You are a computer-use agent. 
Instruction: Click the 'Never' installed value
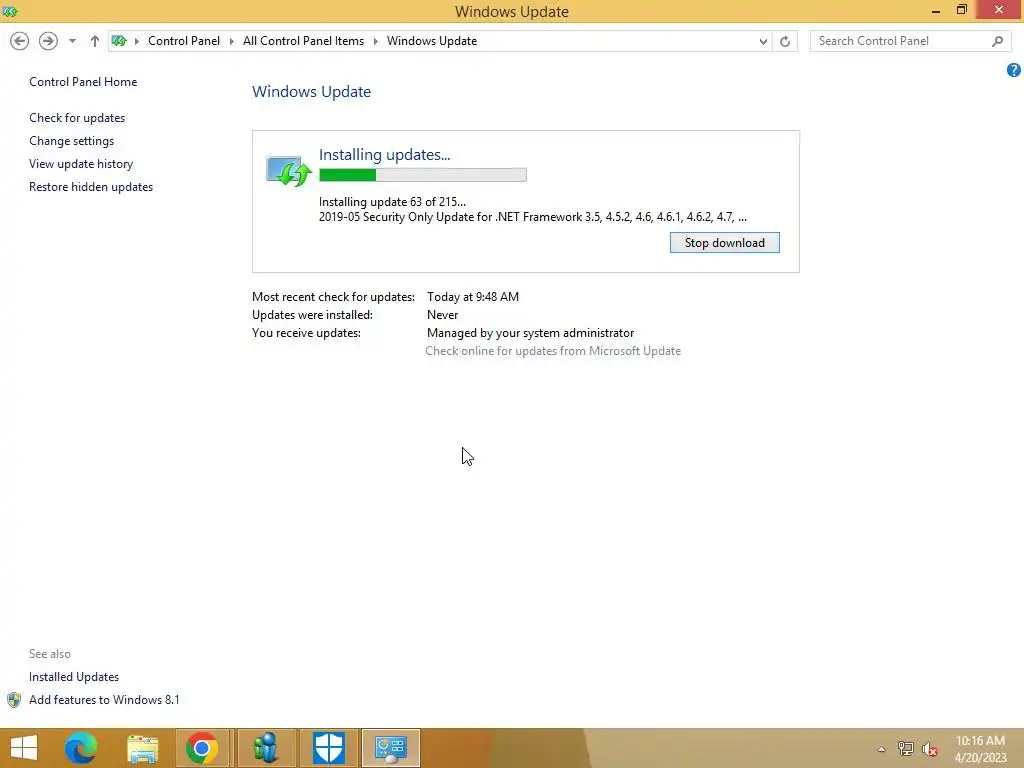442,315
